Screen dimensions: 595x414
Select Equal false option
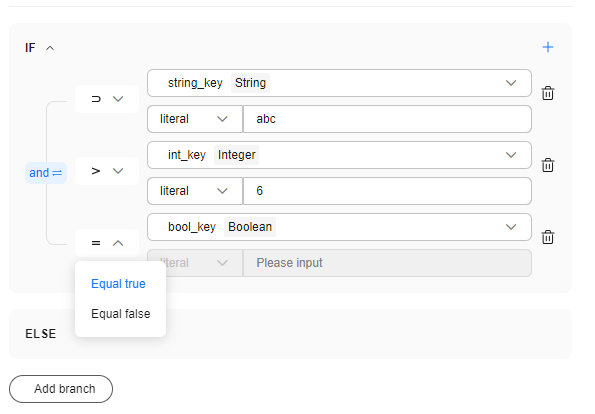click(x=121, y=314)
